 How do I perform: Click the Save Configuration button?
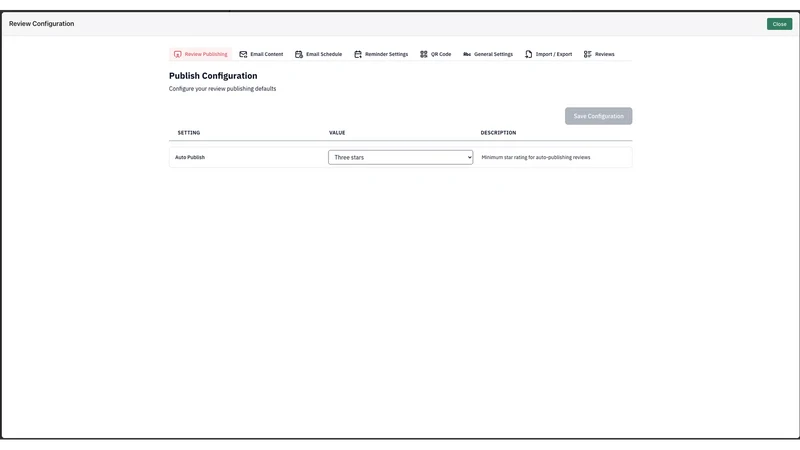(598, 116)
